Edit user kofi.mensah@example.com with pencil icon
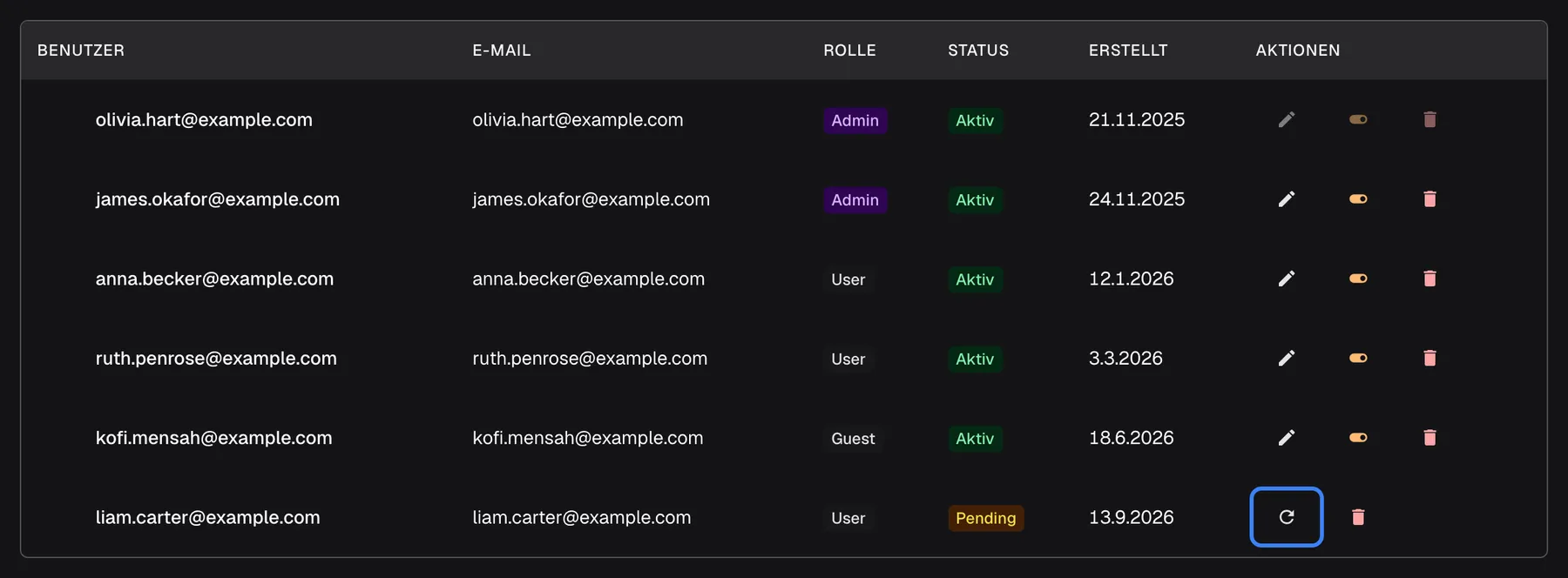Screen dimensions: 1568x578 click(x=1287, y=438)
